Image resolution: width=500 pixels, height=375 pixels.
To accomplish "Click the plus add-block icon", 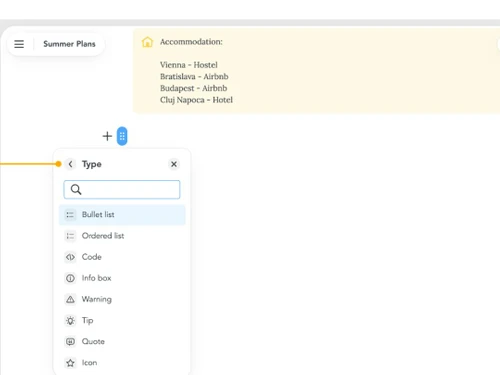I will click(x=107, y=136).
